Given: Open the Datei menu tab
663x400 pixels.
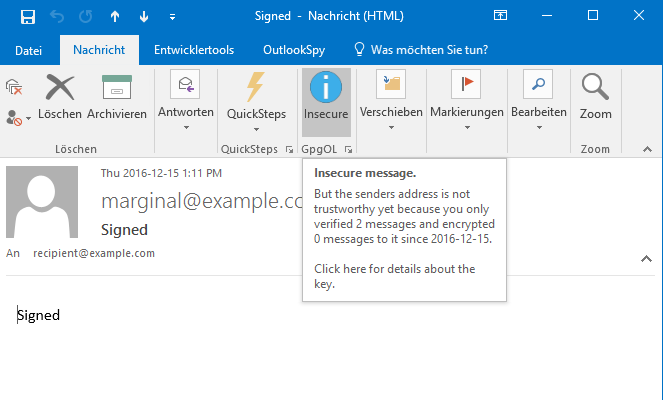Looking at the screenshot, I should [x=29, y=49].
